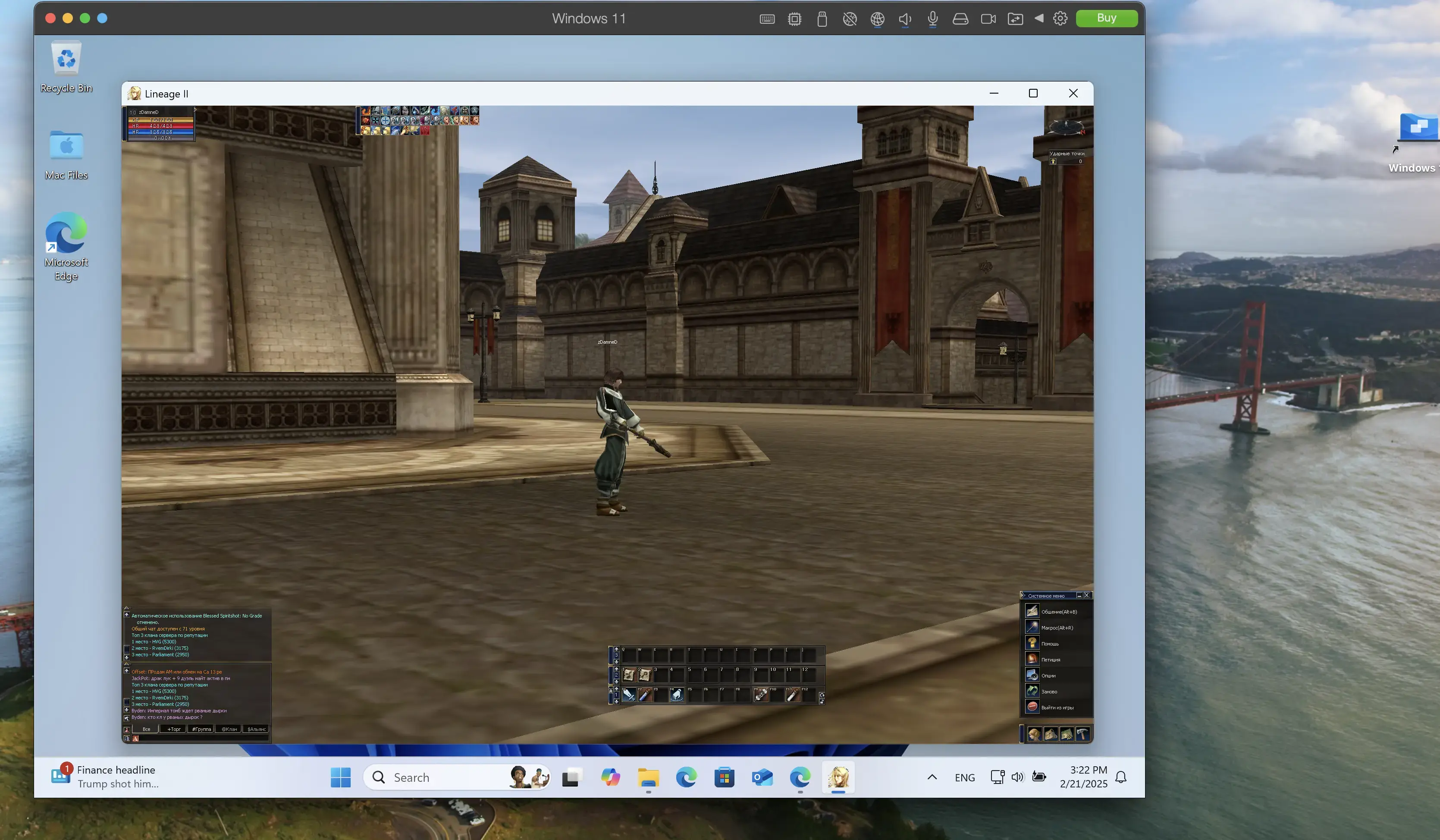Select the Все chat tab
The width and height of the screenshot is (1440, 840).
(x=146, y=729)
